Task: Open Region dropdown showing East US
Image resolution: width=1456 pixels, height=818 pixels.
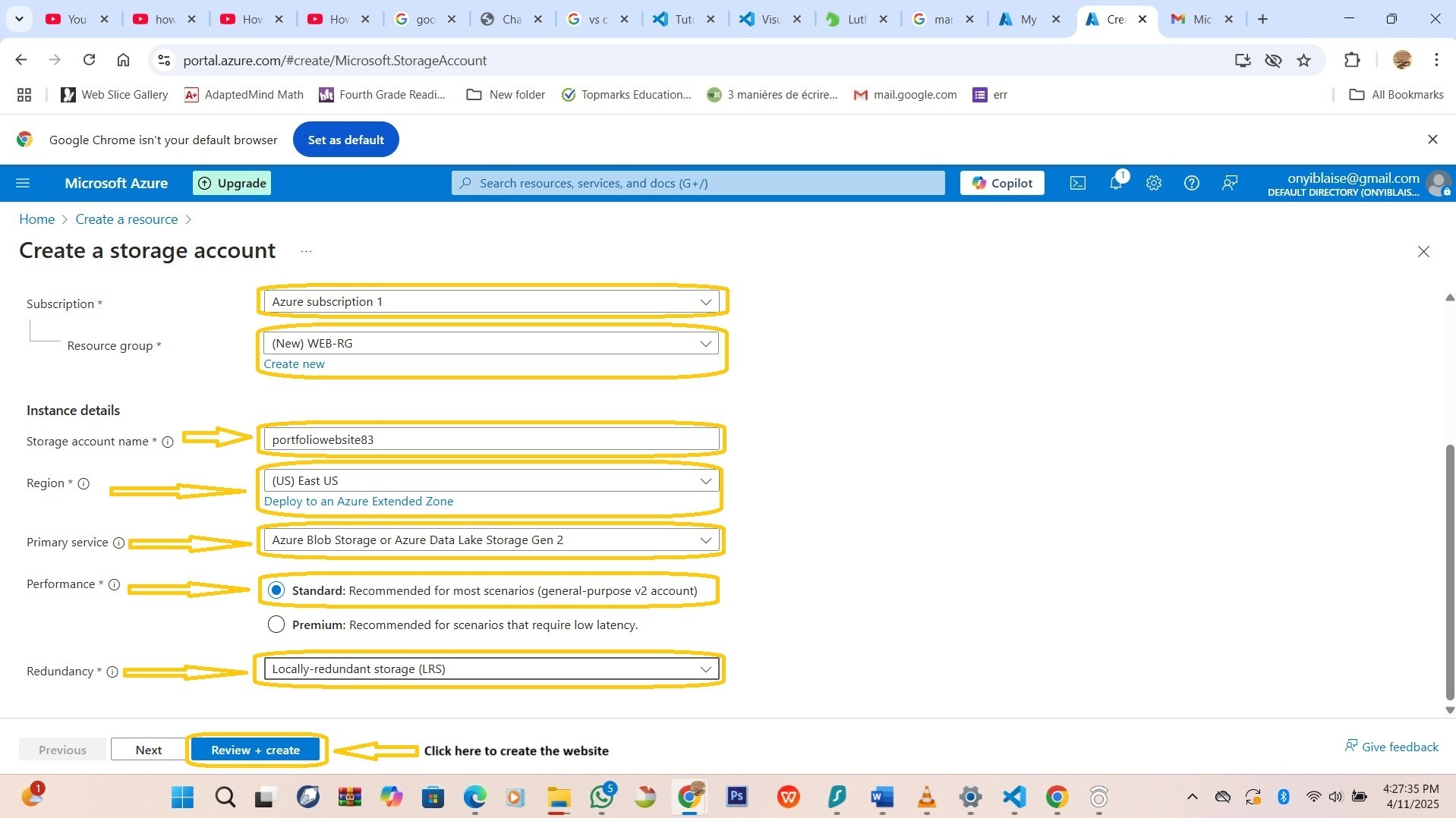Action: (491, 481)
